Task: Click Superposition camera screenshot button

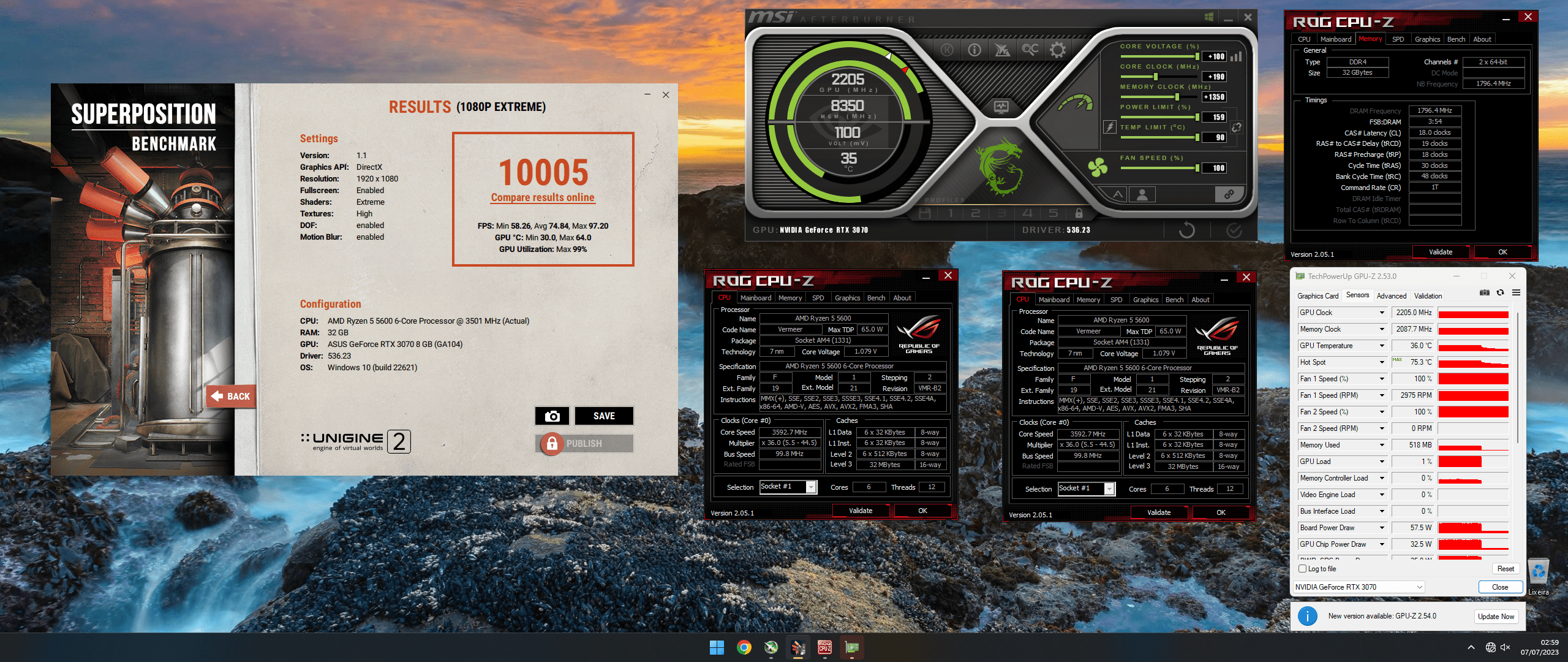Action: point(552,416)
